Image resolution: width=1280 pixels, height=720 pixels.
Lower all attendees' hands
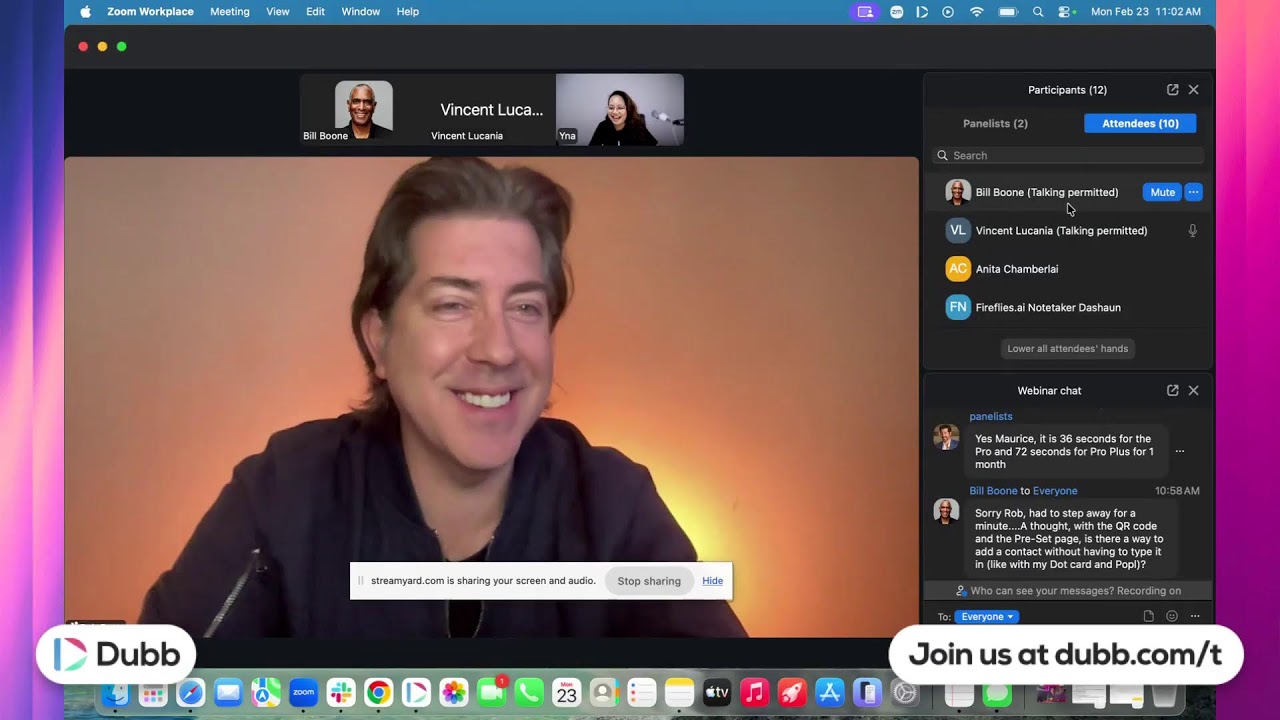click(1067, 349)
